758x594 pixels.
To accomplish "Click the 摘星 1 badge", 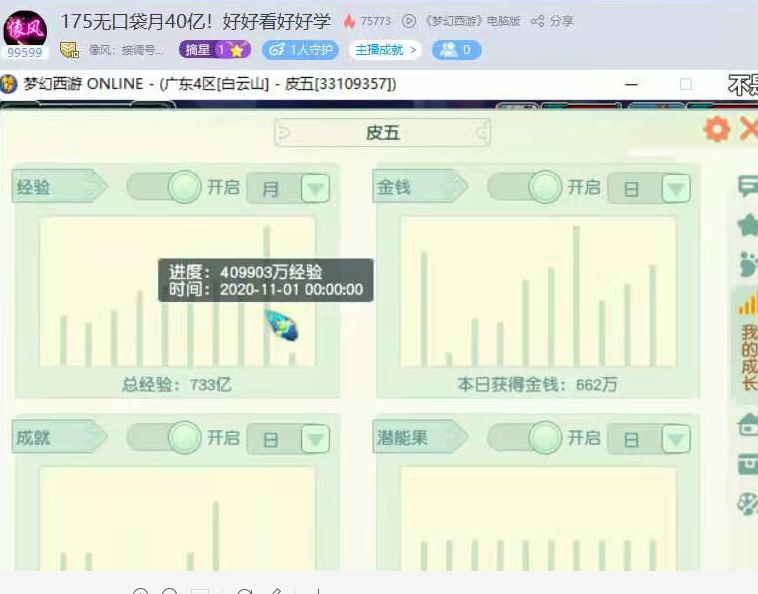I will tap(215, 50).
